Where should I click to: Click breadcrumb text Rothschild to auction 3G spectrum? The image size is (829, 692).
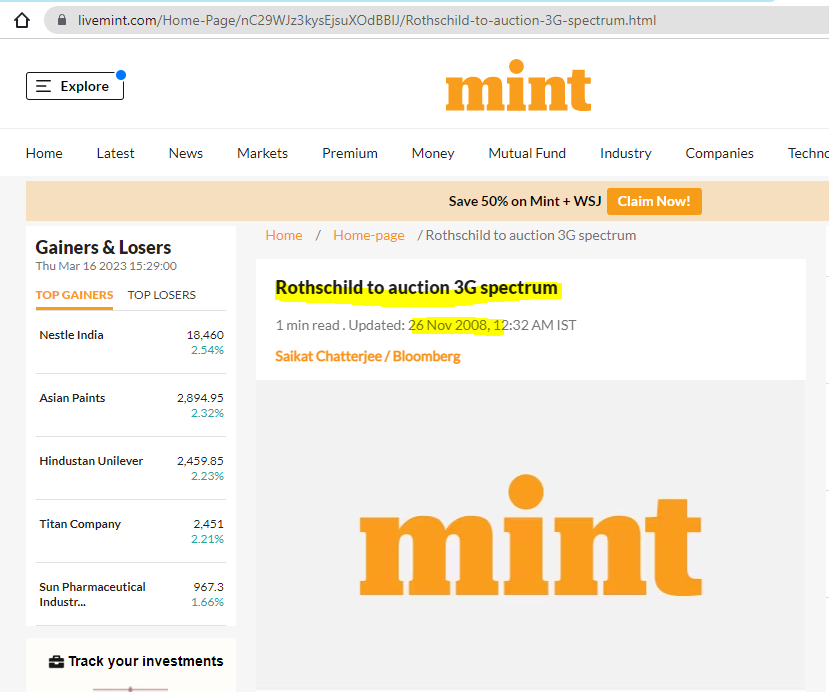pyautogui.click(x=531, y=235)
